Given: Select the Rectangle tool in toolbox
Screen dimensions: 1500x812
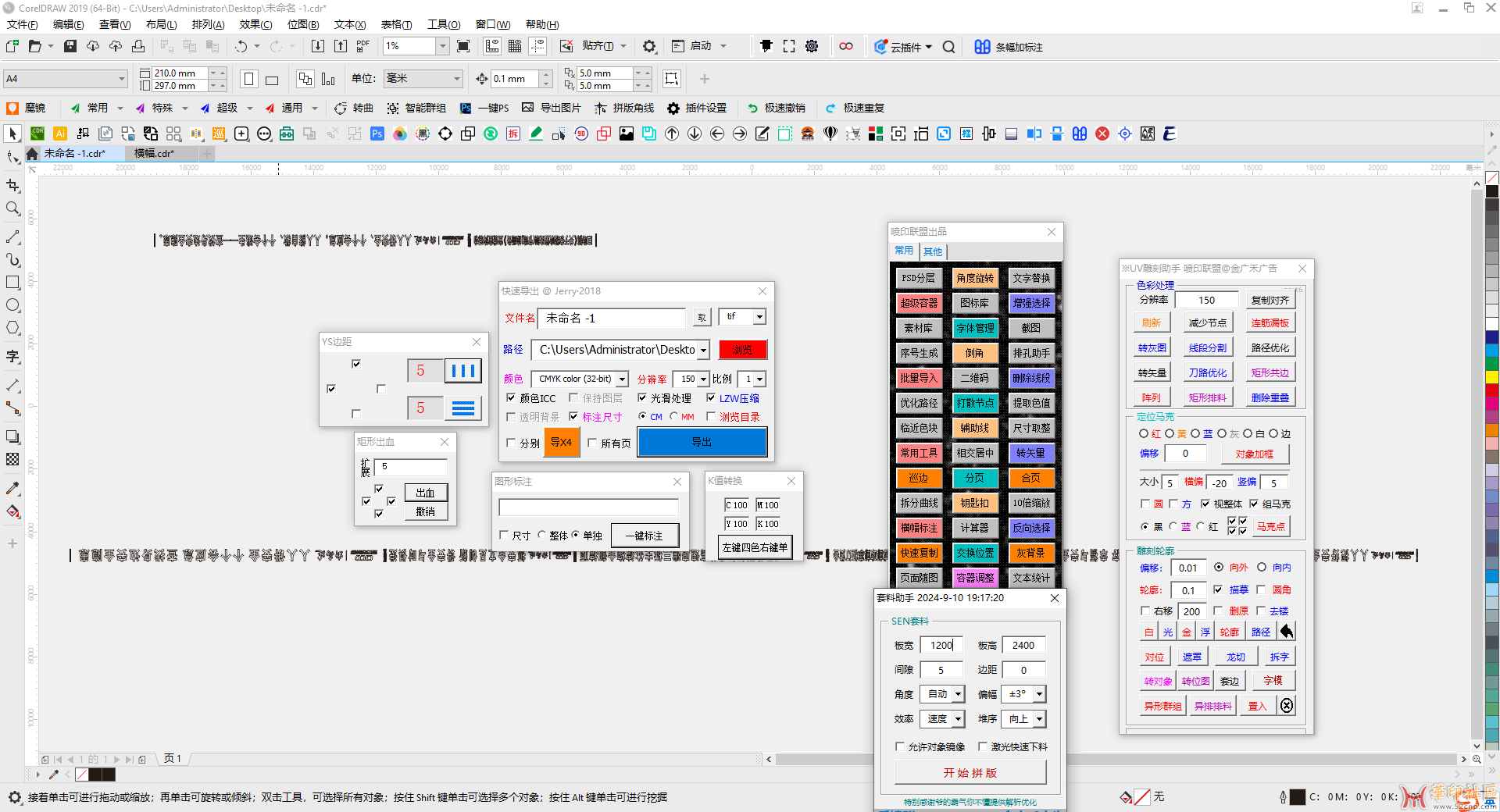Looking at the screenshot, I should (12, 283).
